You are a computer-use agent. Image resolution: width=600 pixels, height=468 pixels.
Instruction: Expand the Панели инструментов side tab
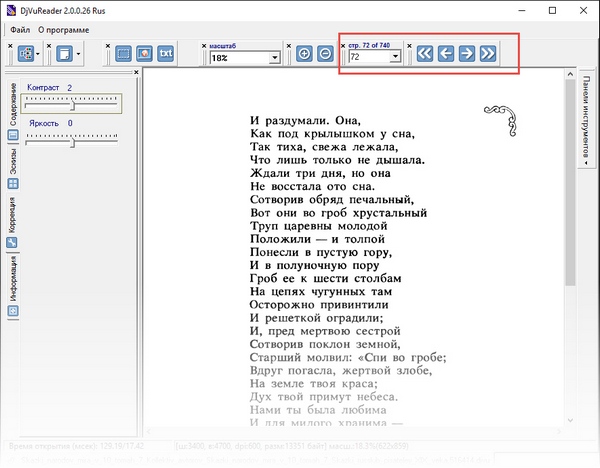pos(586,118)
